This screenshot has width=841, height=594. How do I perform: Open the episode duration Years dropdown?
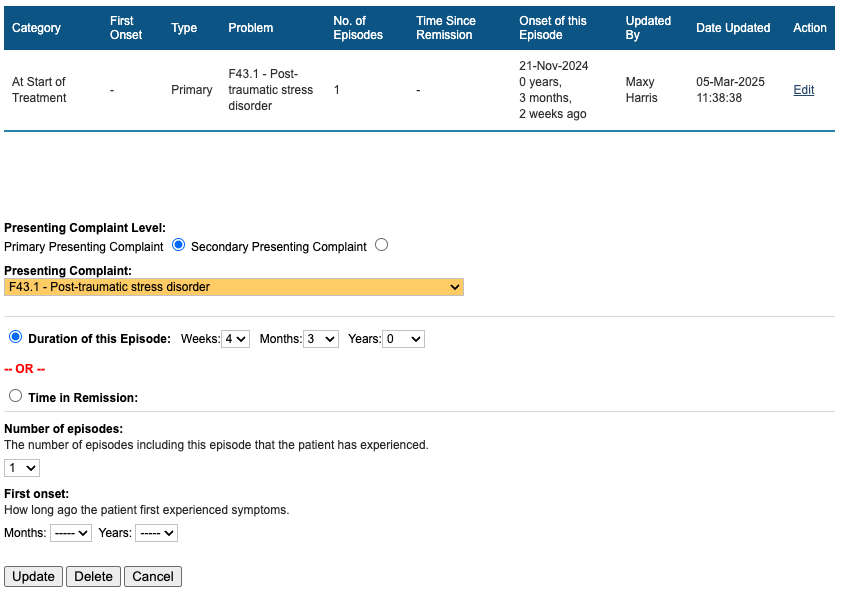tap(403, 339)
